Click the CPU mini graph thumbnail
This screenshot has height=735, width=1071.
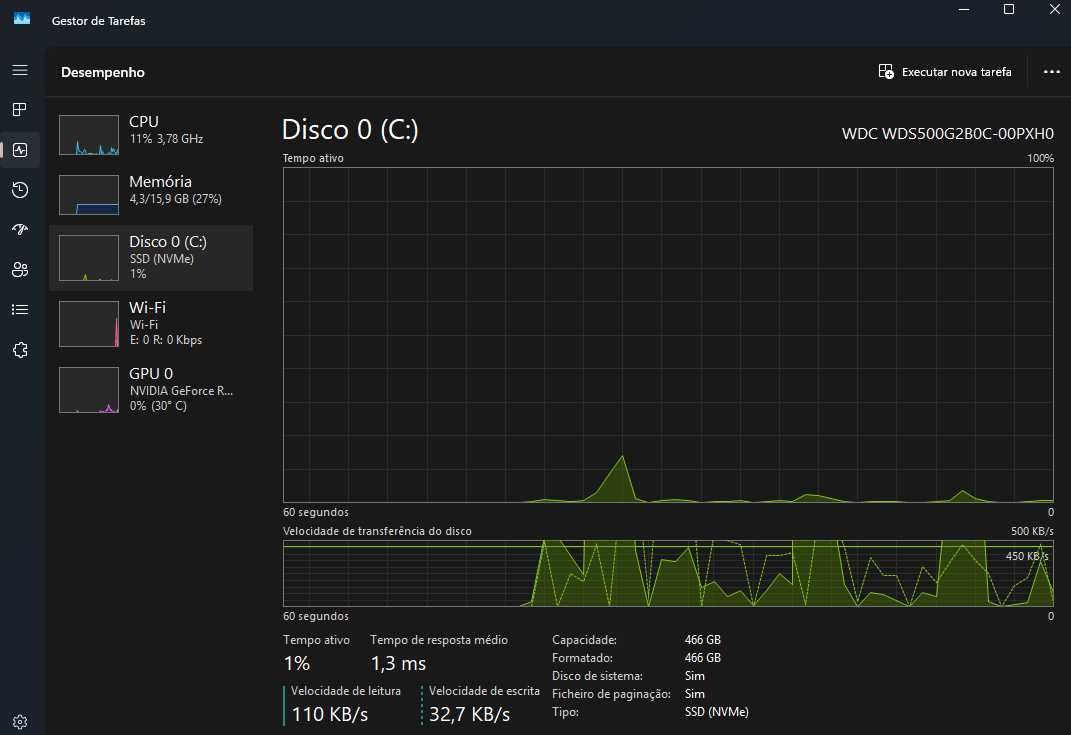click(89, 135)
